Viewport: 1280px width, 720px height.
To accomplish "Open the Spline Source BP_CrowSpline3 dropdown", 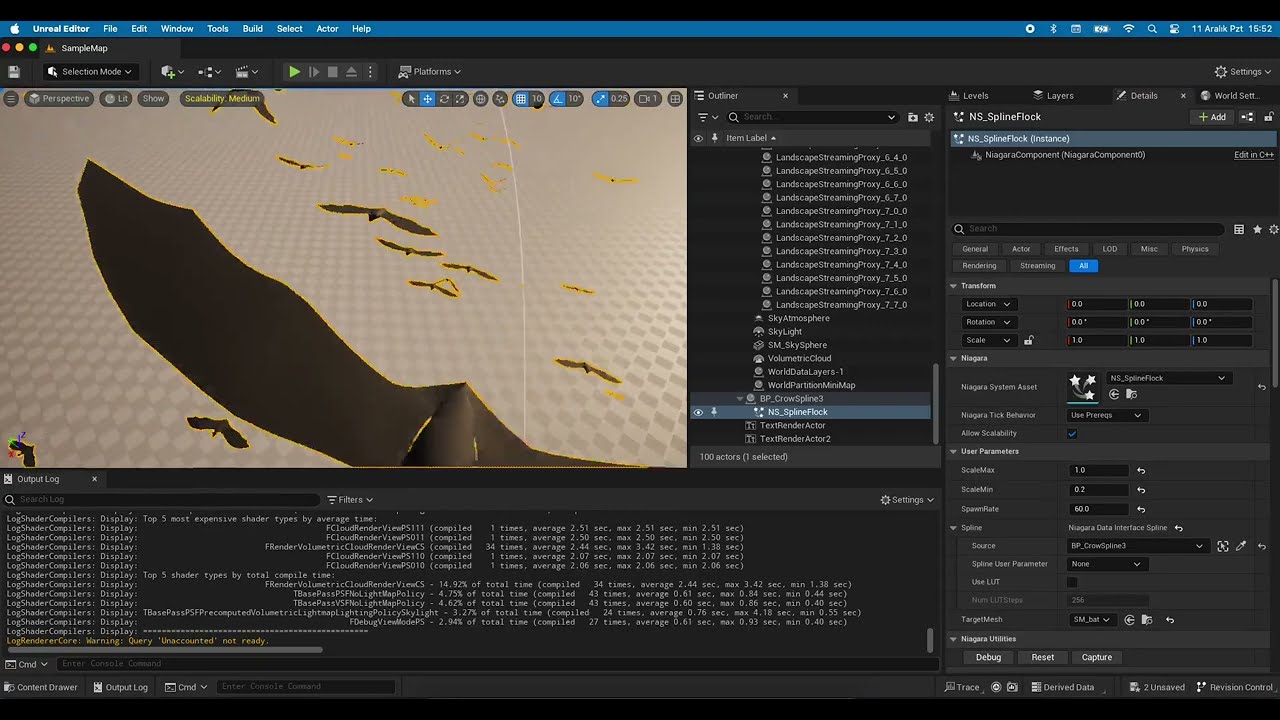I will coord(1137,546).
